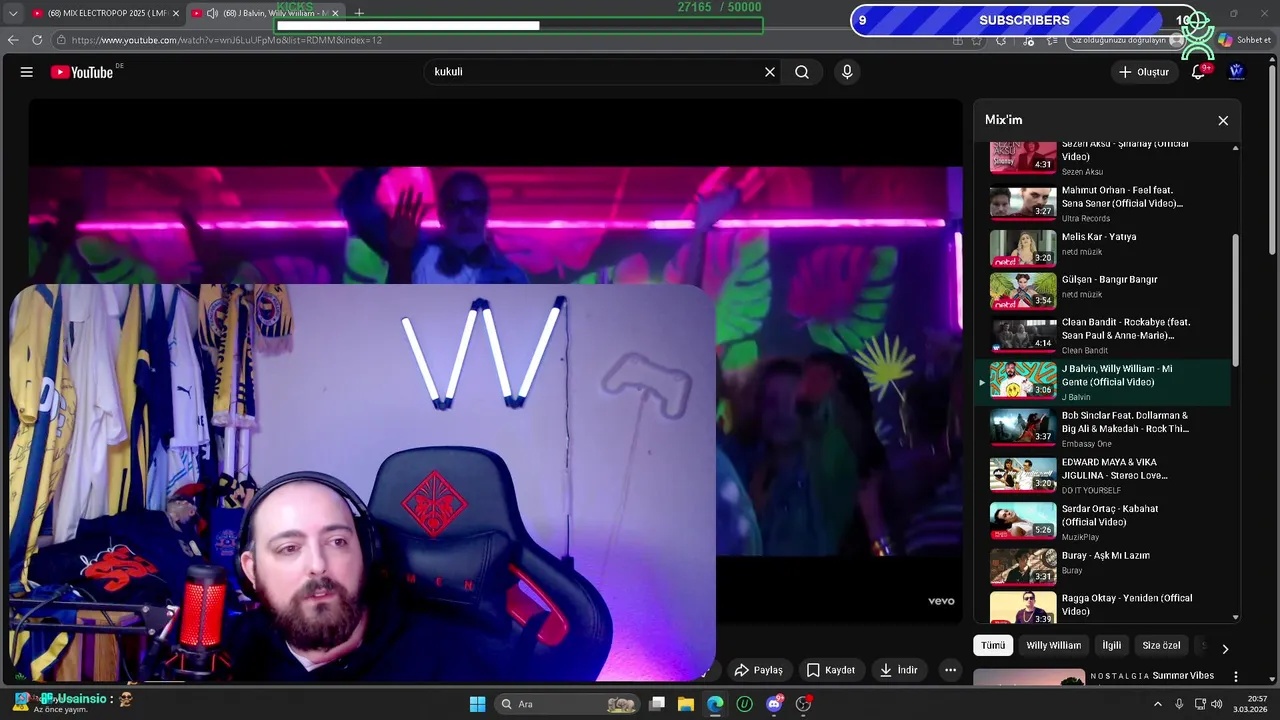
Task: Switch to the MIX ELECTROPOP 2025 tab
Action: (104, 13)
